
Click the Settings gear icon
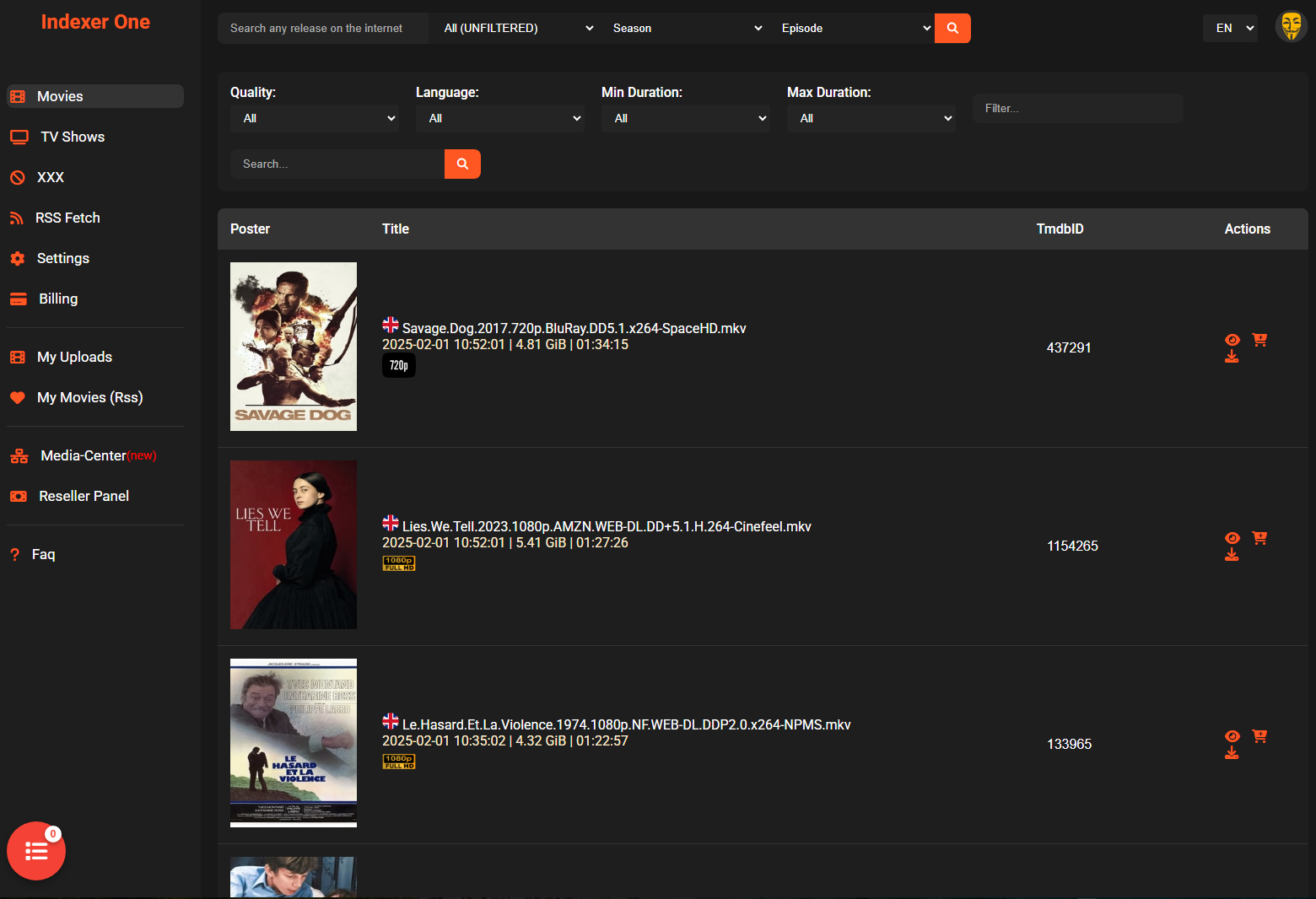[18, 258]
